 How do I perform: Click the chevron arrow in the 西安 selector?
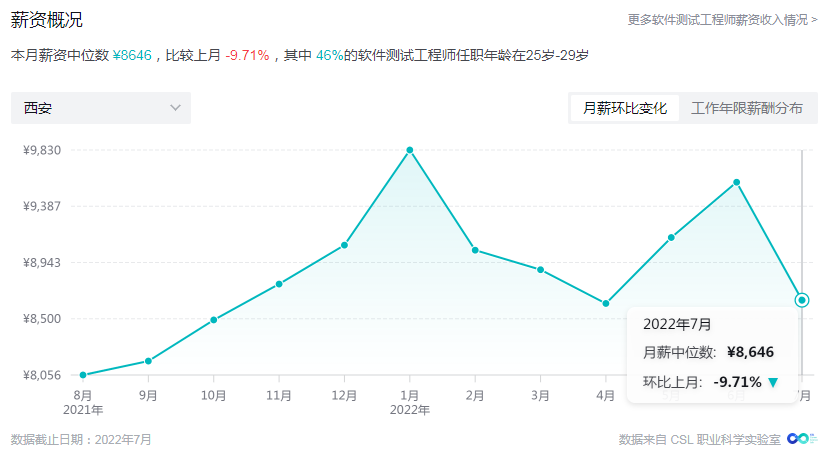175,108
